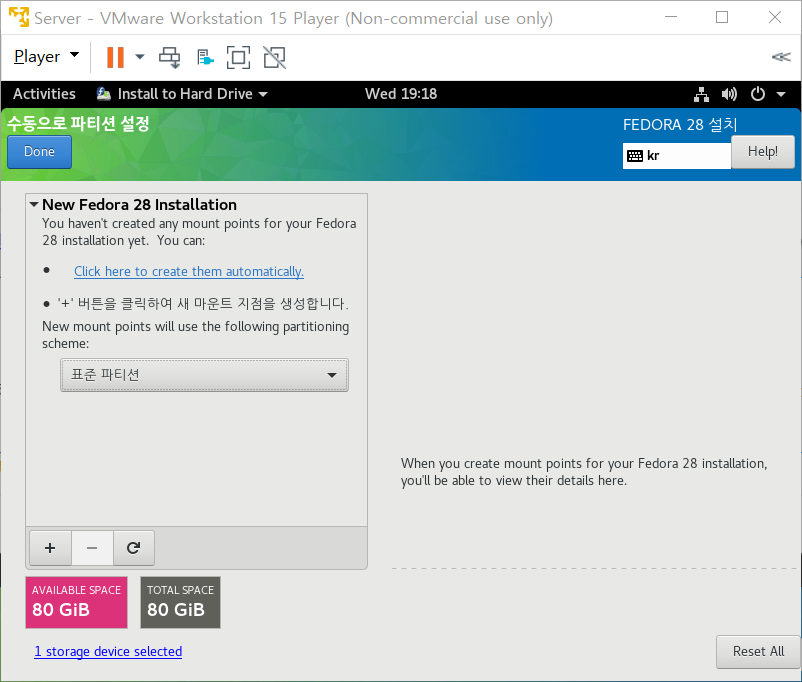Close the VMware Player window
This screenshot has width=802, height=682.
(775, 17)
